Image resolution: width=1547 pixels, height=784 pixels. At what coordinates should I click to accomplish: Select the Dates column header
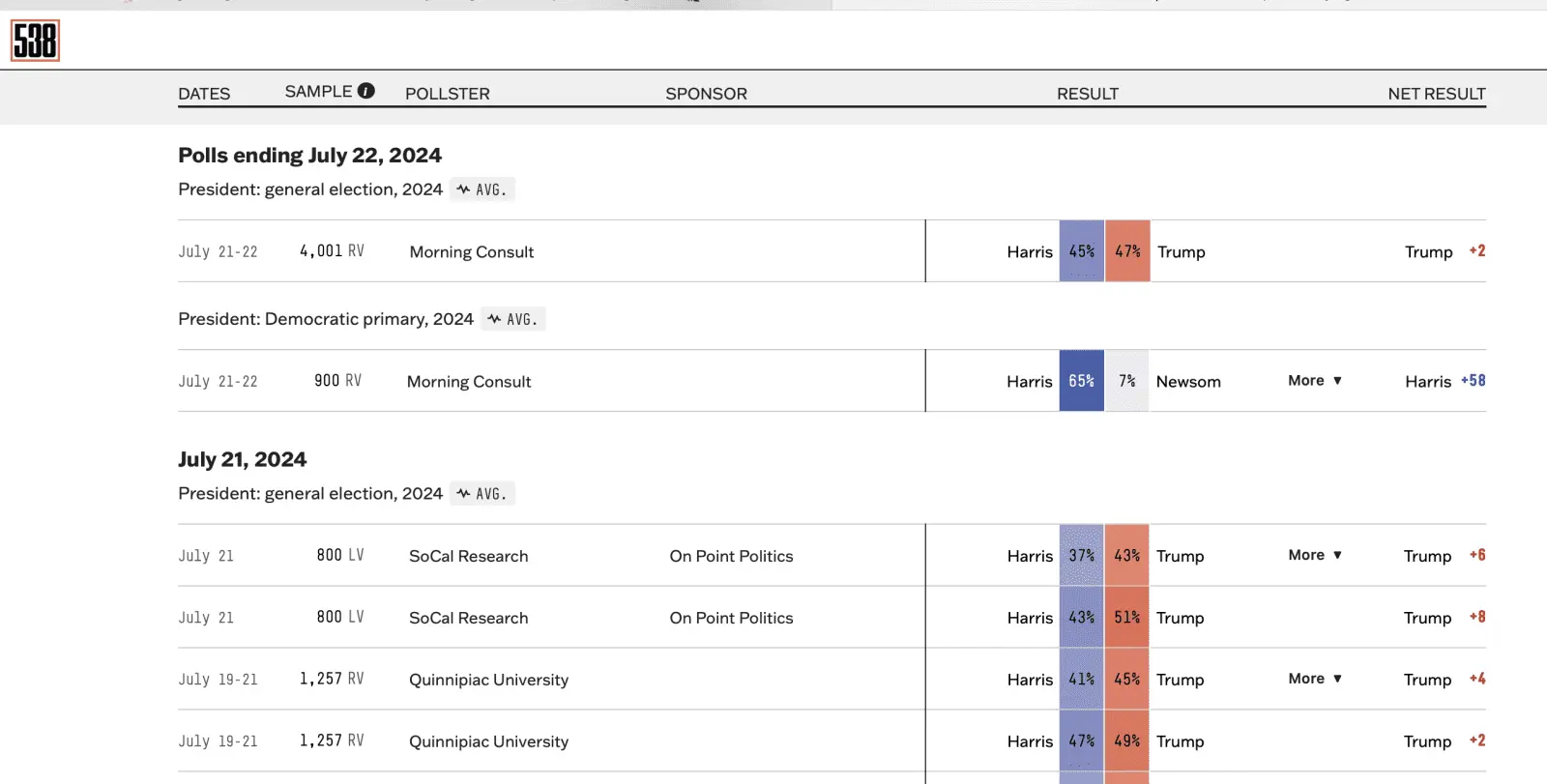pos(204,94)
